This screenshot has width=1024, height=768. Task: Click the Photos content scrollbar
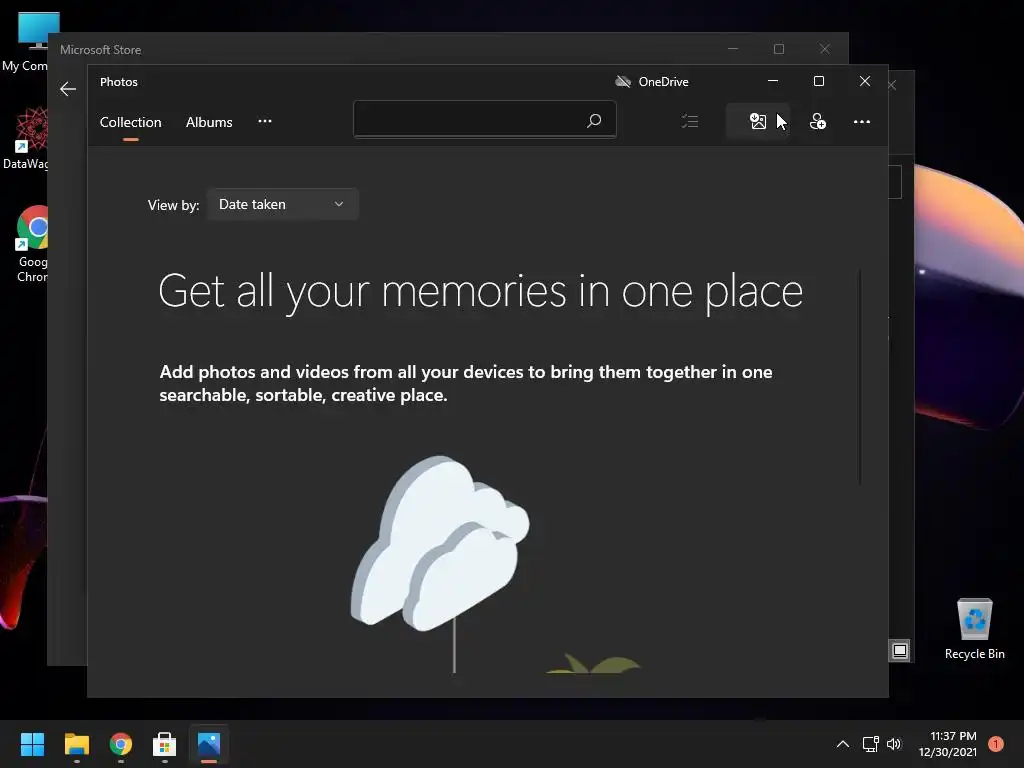(860, 377)
